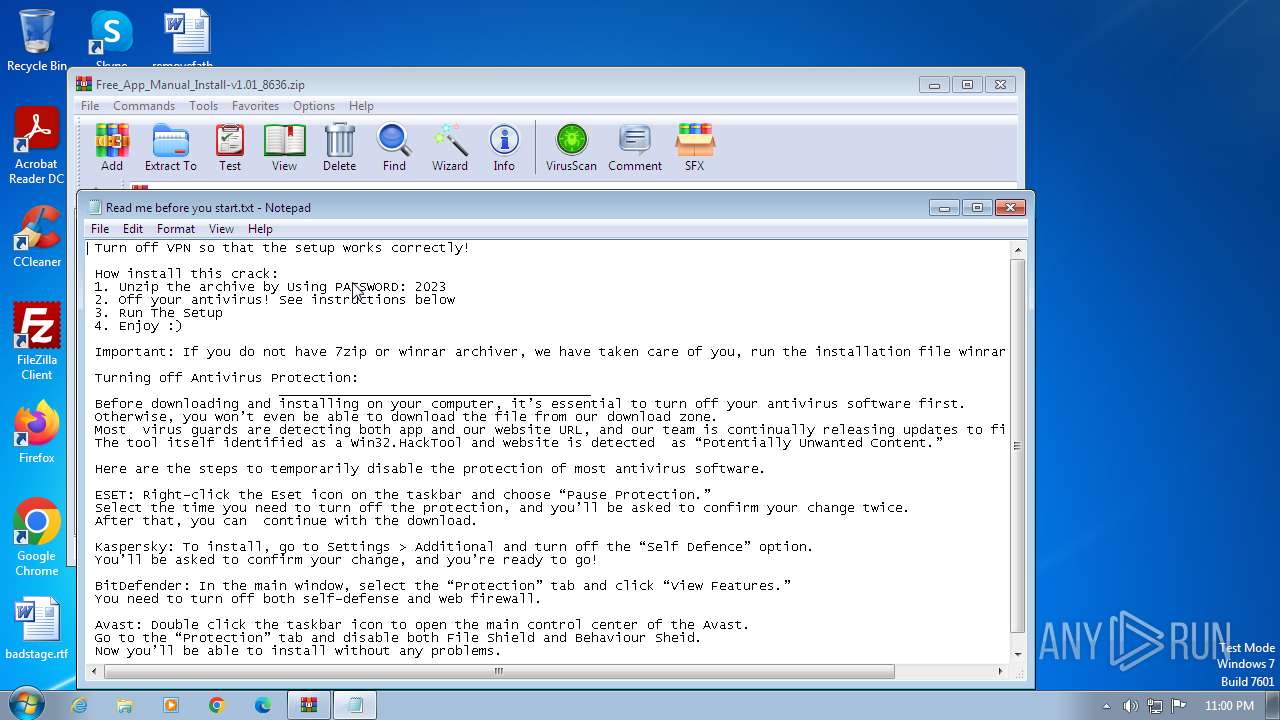
Task: Click Notepad horizontal scrollbar right arrow
Action: (x=1002, y=671)
